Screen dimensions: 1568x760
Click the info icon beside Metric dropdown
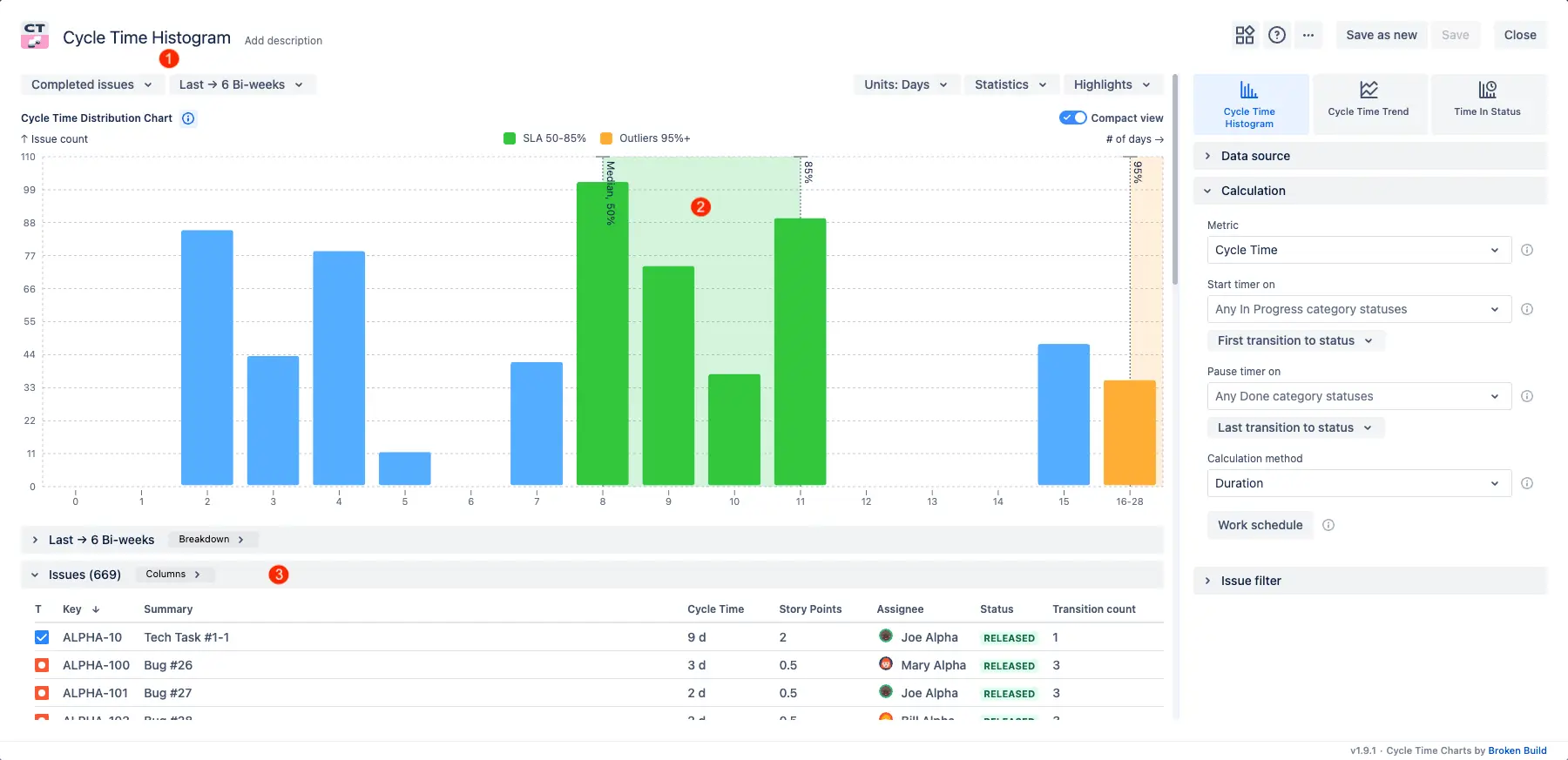pos(1527,250)
